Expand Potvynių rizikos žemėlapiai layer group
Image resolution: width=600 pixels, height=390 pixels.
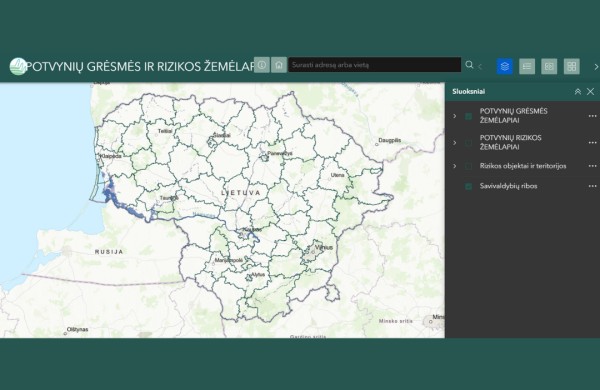point(455,143)
